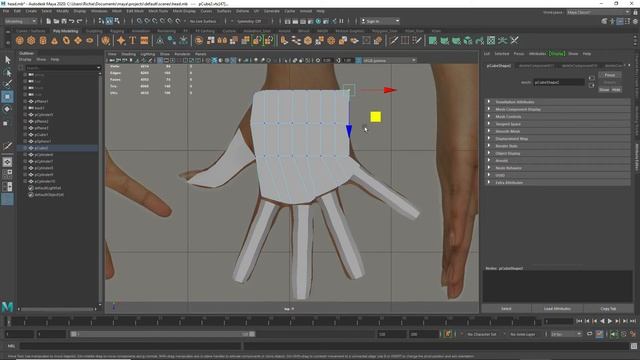The width and height of the screenshot is (640, 360).
Task: Click the range slider bar
Action: [x=163, y=334]
